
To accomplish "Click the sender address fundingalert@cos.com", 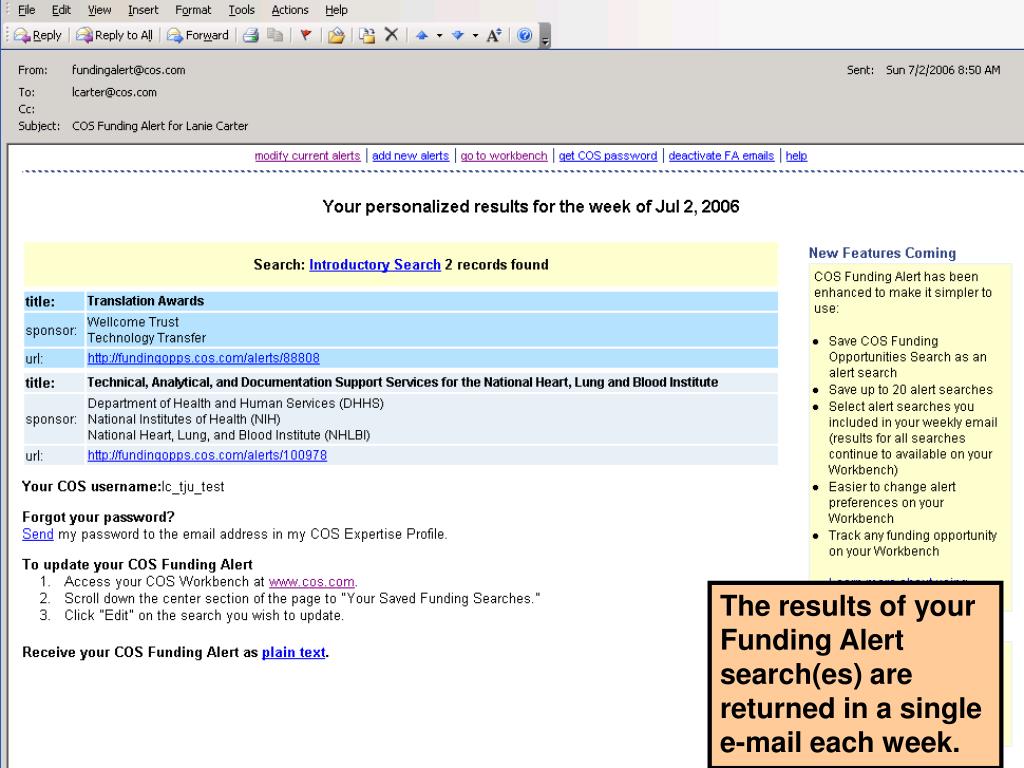I will pyautogui.click(x=129, y=70).
